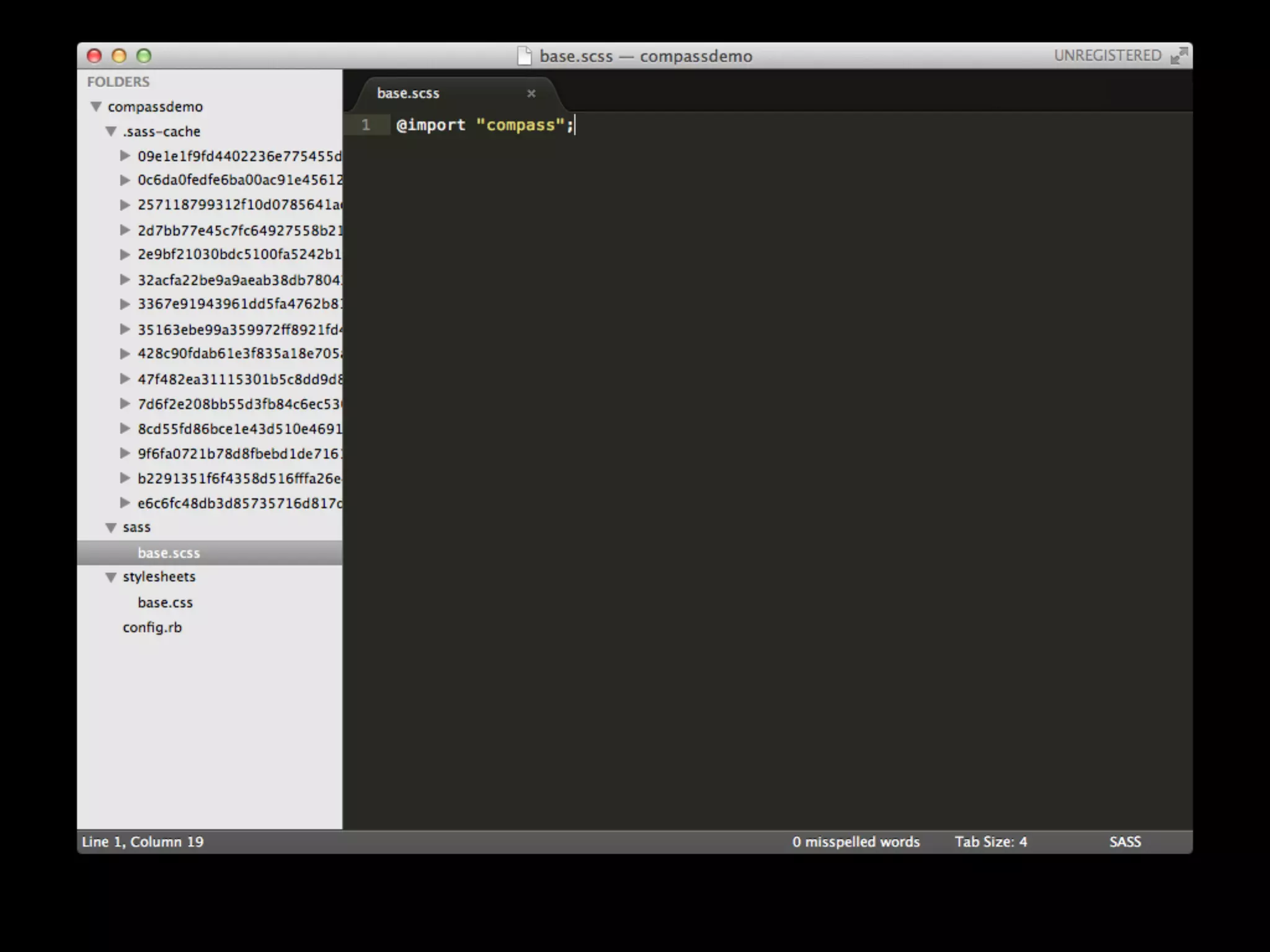Open the Tab Size: 4 menu
Image resolution: width=1270 pixels, height=952 pixels.
[x=990, y=842]
